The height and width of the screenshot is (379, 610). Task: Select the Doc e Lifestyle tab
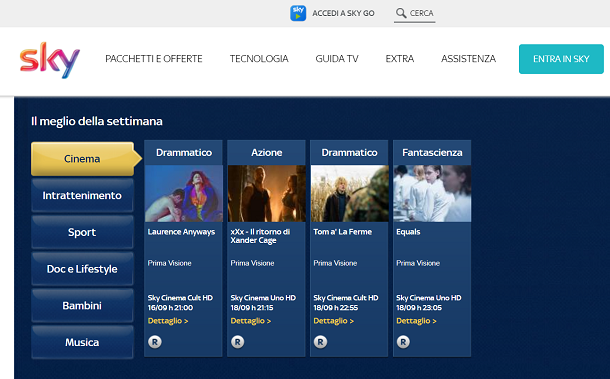pyautogui.click(x=82, y=269)
